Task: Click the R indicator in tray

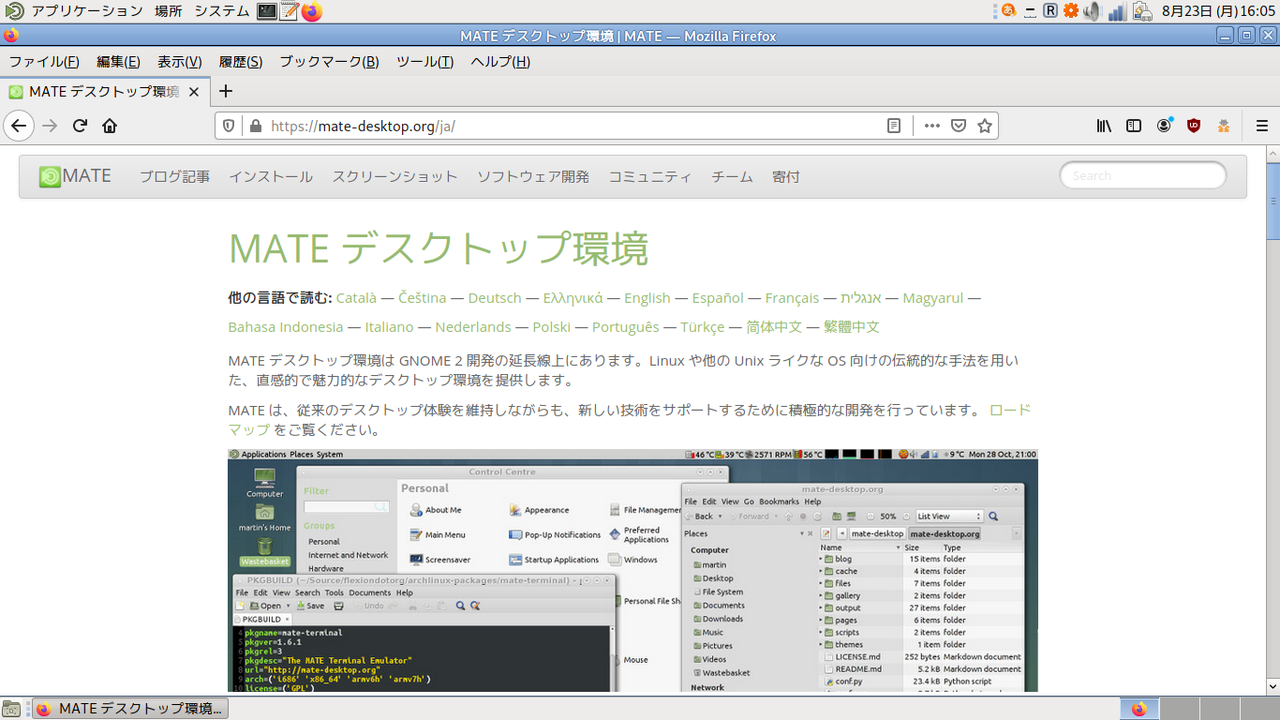Action: click(x=1050, y=11)
